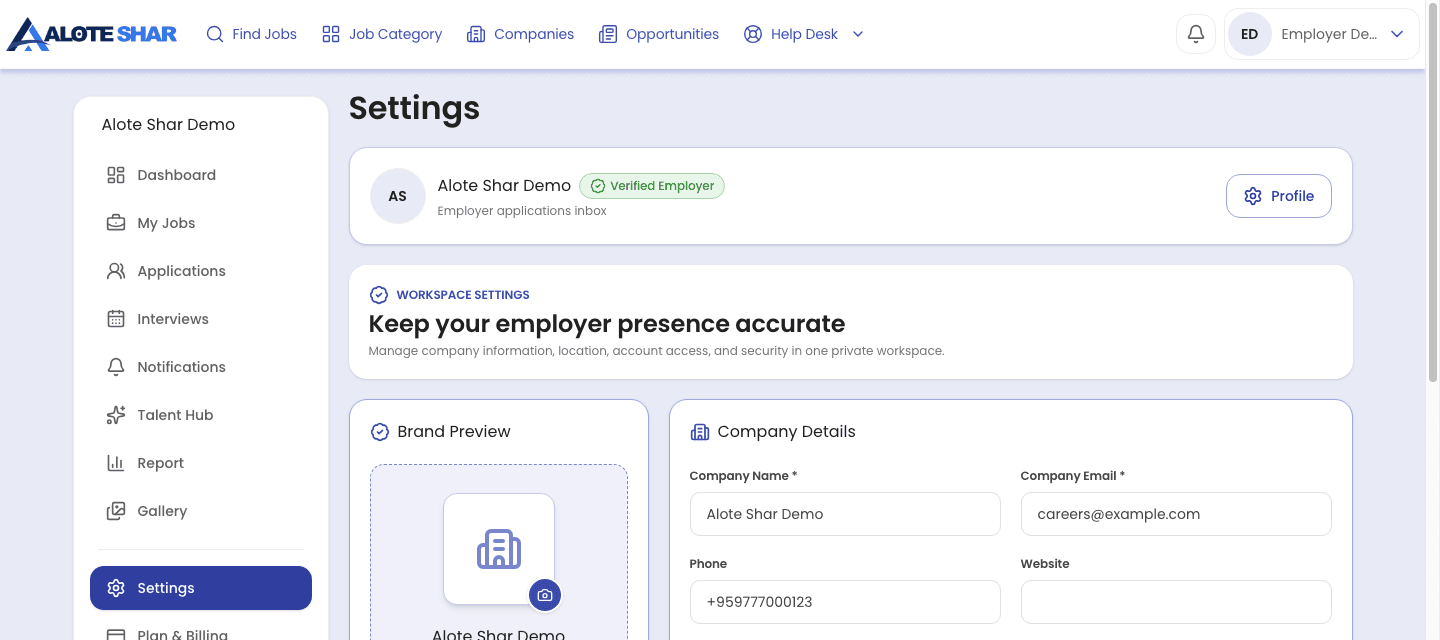Open Gallery in sidebar
The height and width of the screenshot is (640, 1440).
click(201, 511)
